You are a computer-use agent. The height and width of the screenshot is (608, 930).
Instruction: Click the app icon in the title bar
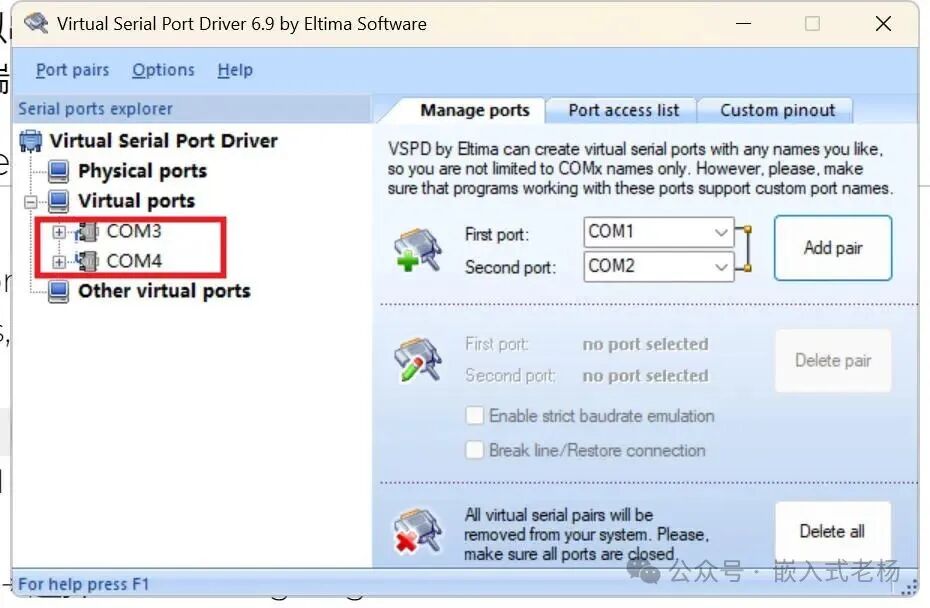tap(36, 24)
